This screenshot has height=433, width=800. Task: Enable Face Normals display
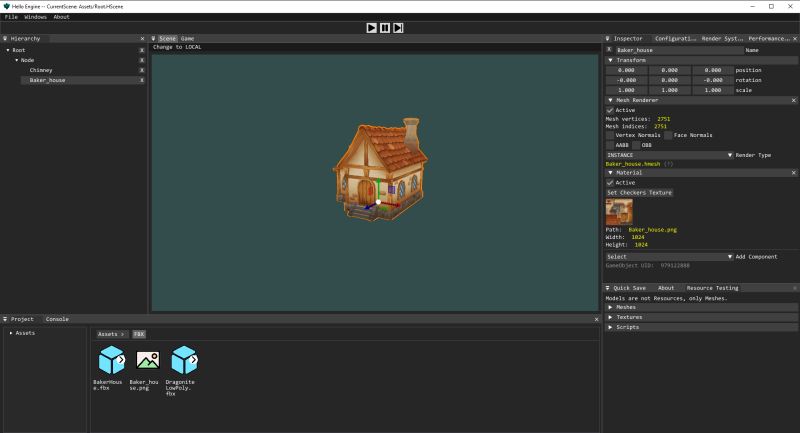(x=668, y=135)
